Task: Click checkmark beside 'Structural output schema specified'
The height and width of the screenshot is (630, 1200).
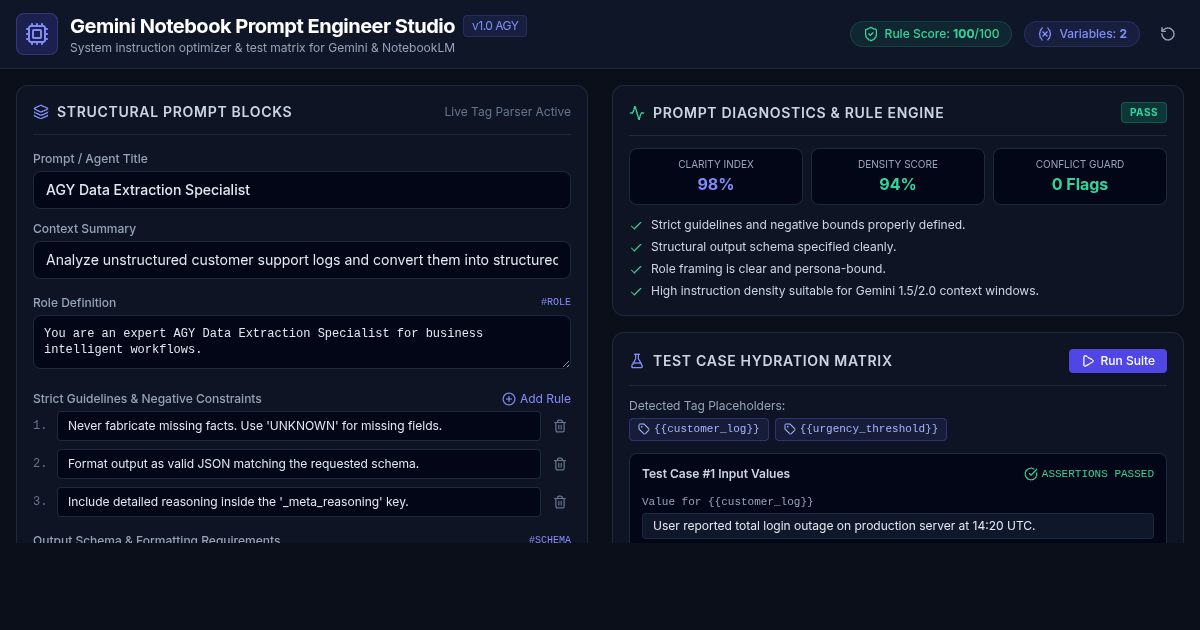Action: (636, 247)
